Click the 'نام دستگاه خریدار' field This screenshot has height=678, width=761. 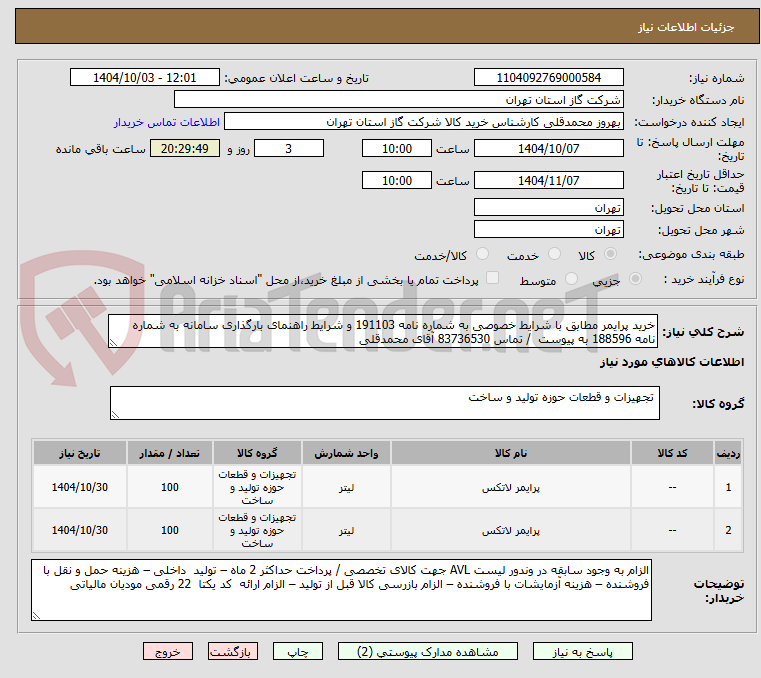click(398, 99)
